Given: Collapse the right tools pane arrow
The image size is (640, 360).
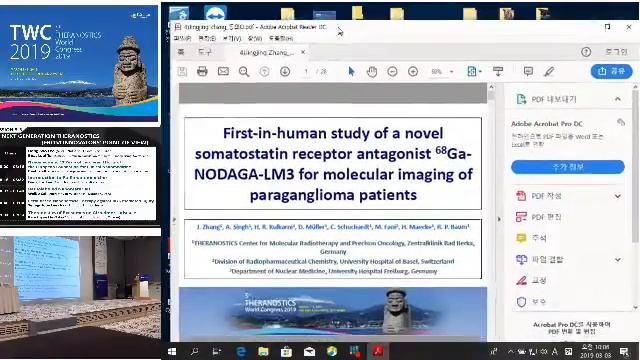Looking at the screenshot, I should pyautogui.click(x=499, y=219).
